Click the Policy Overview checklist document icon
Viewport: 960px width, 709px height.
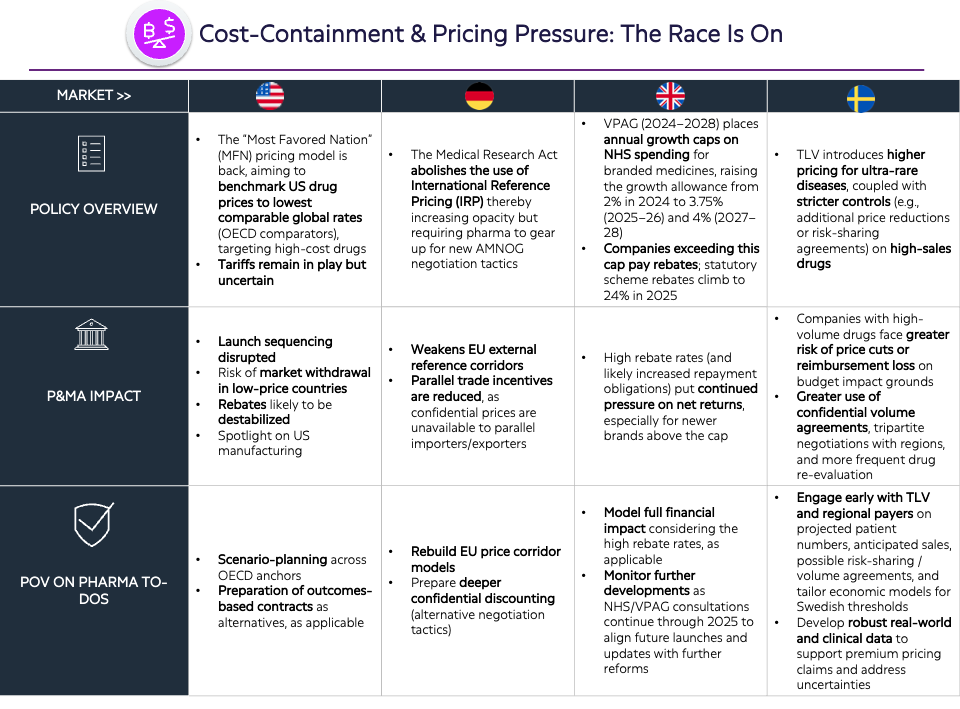92,153
